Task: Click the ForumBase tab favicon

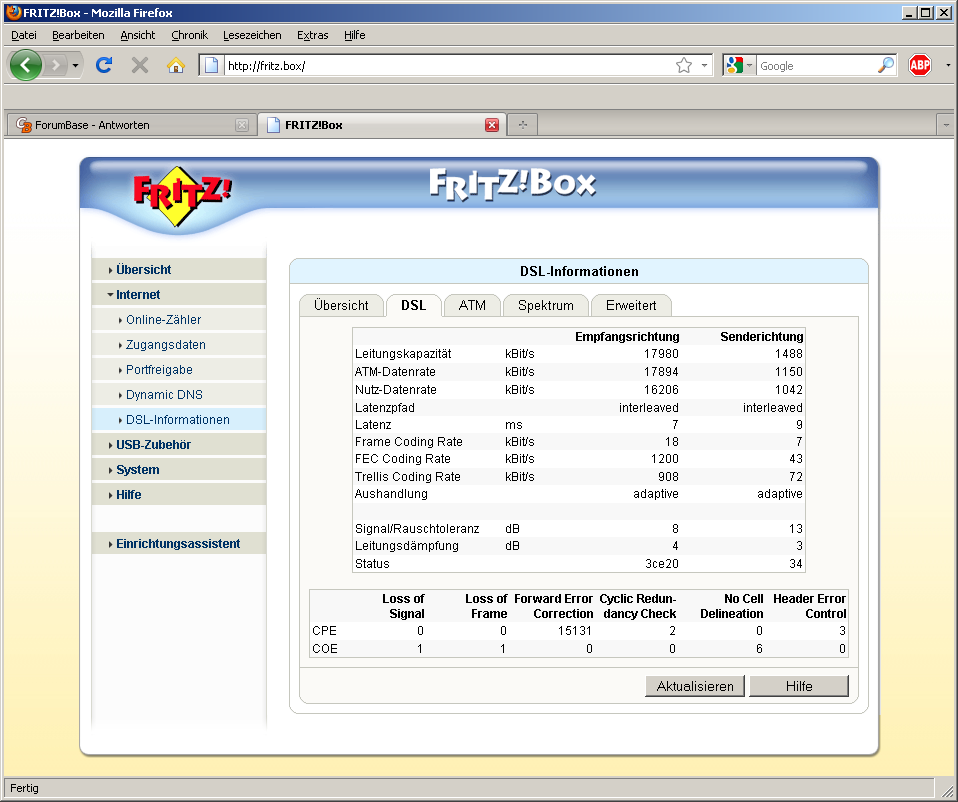Action: (x=24, y=125)
